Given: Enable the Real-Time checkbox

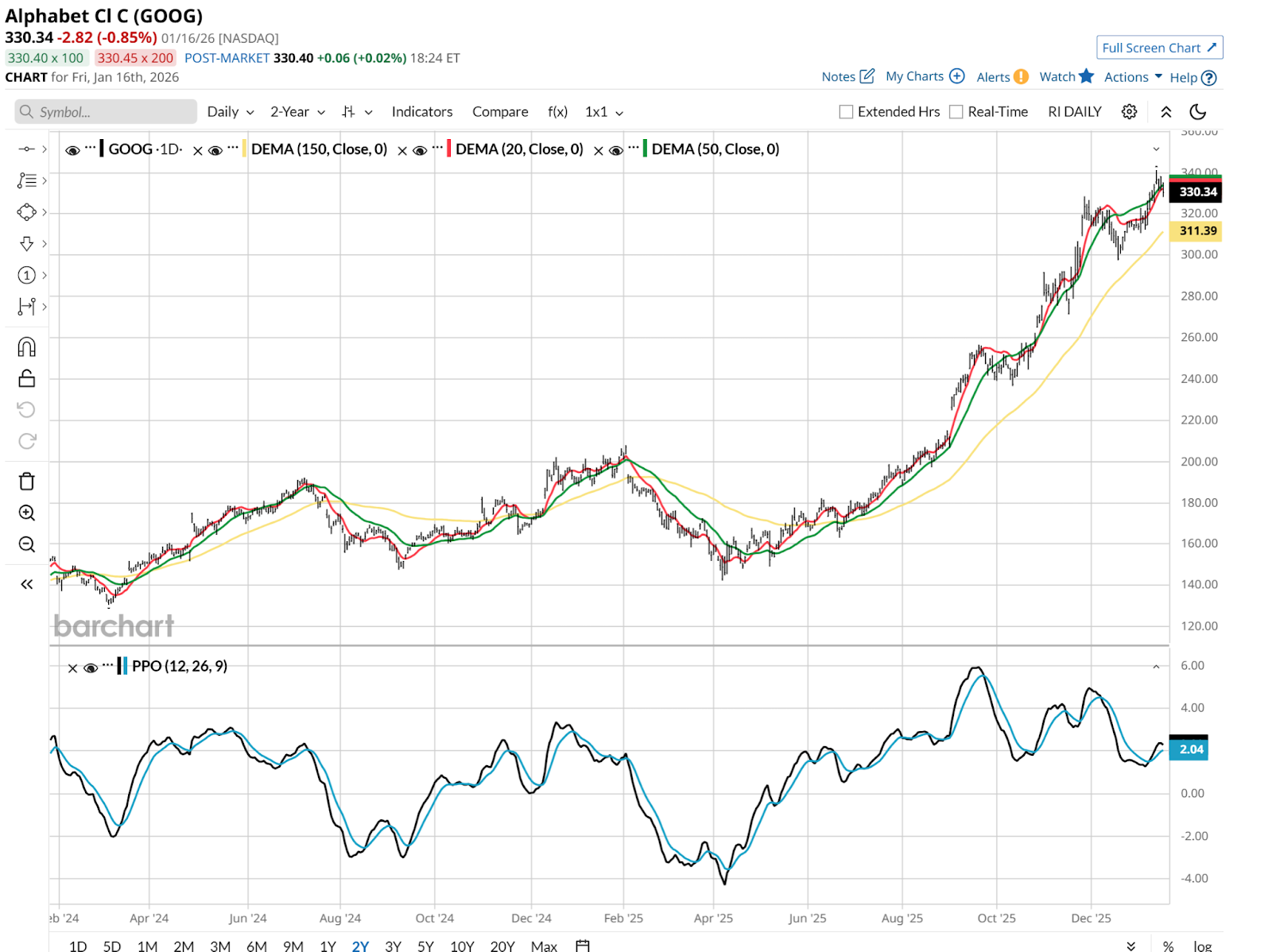Looking at the screenshot, I should click(956, 112).
